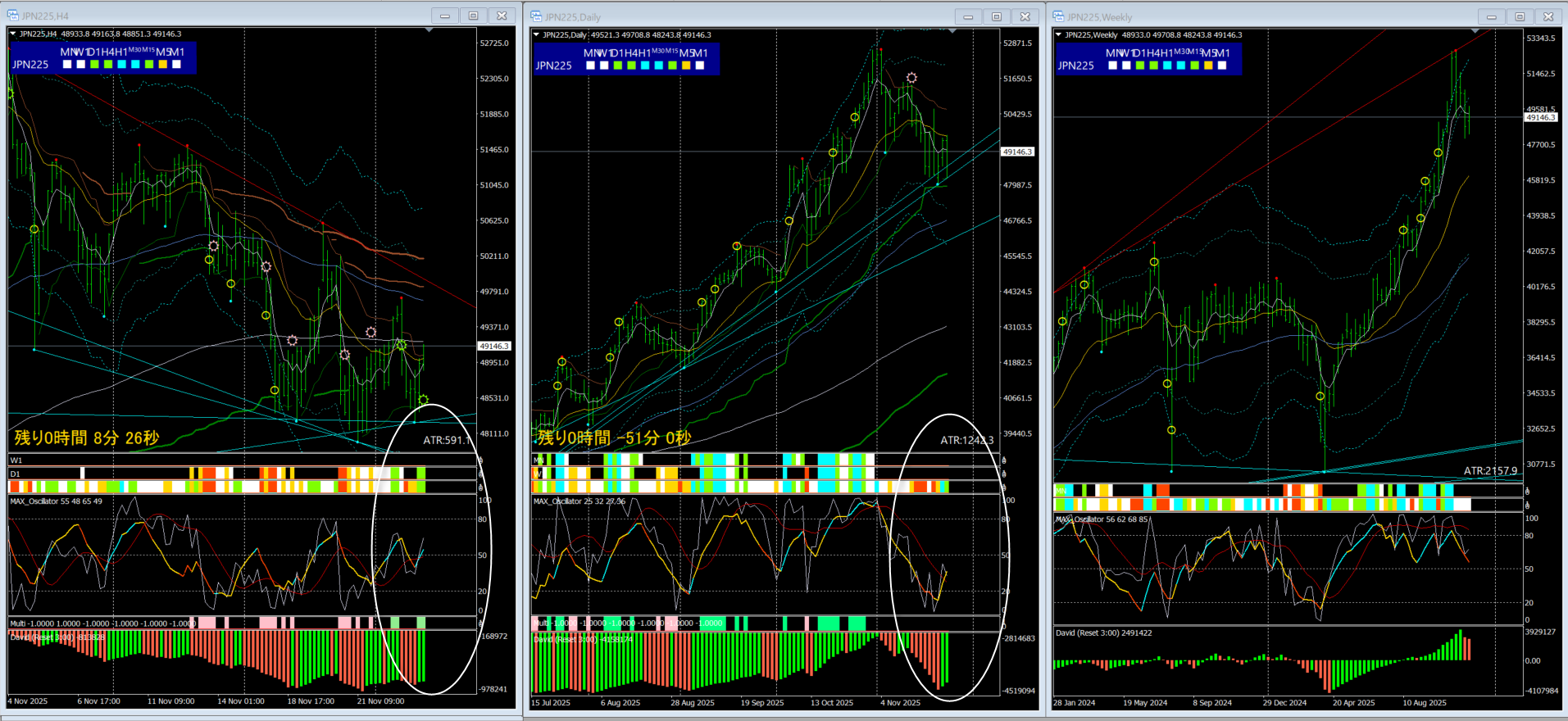Click the H4 green square in the Daily chart panel
The image size is (1568, 721).
(x=631, y=66)
